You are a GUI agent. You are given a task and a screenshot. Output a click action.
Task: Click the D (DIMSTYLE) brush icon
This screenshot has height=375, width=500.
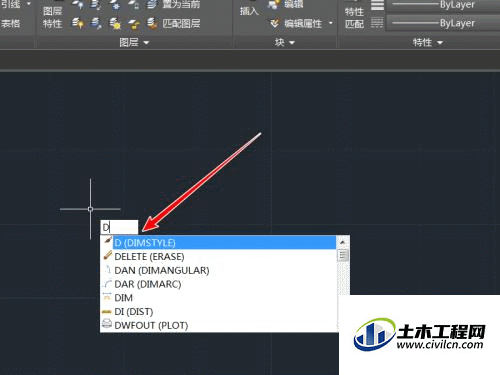107,240
